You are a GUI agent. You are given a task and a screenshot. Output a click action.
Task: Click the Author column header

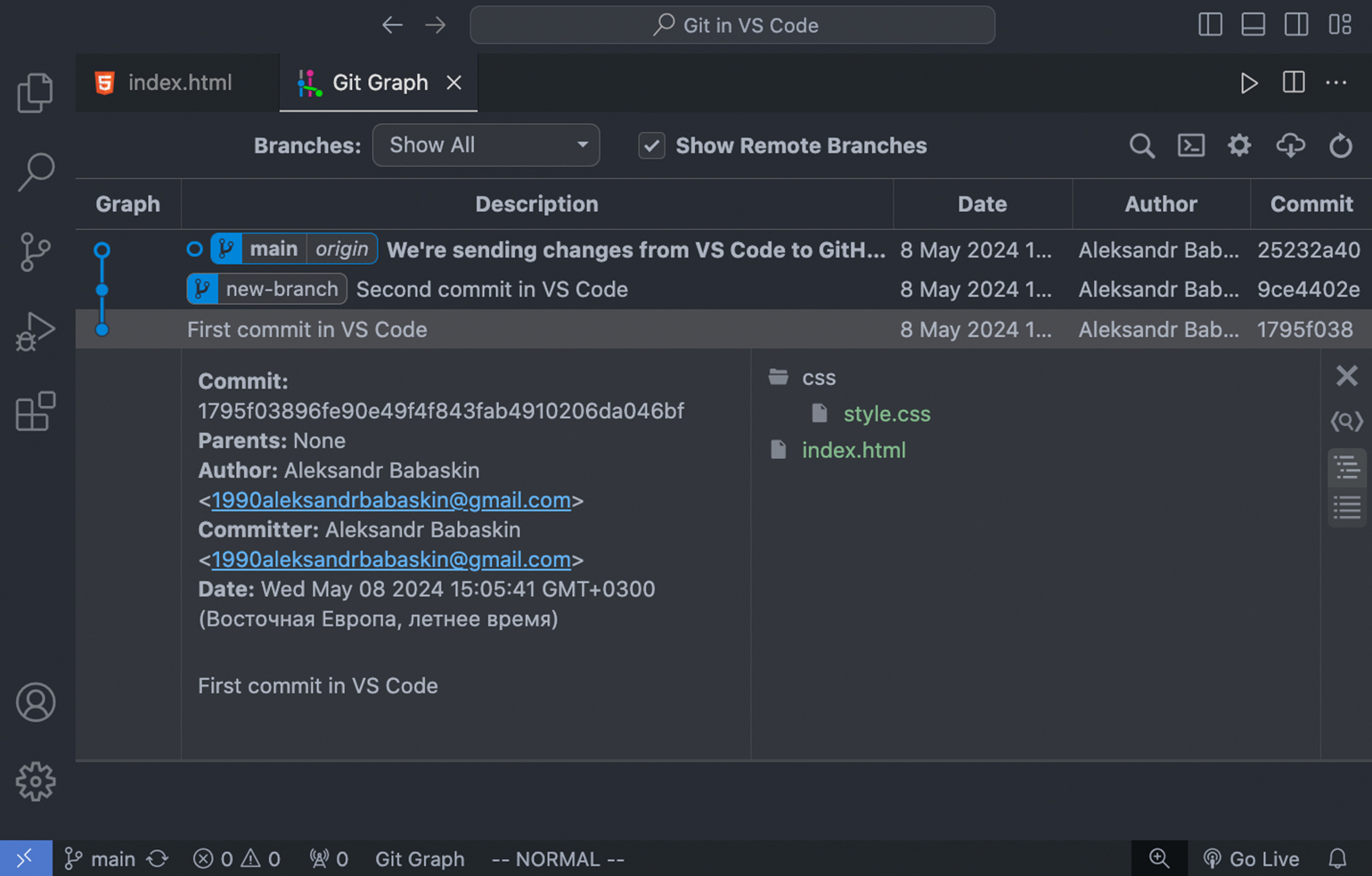pos(1161,204)
